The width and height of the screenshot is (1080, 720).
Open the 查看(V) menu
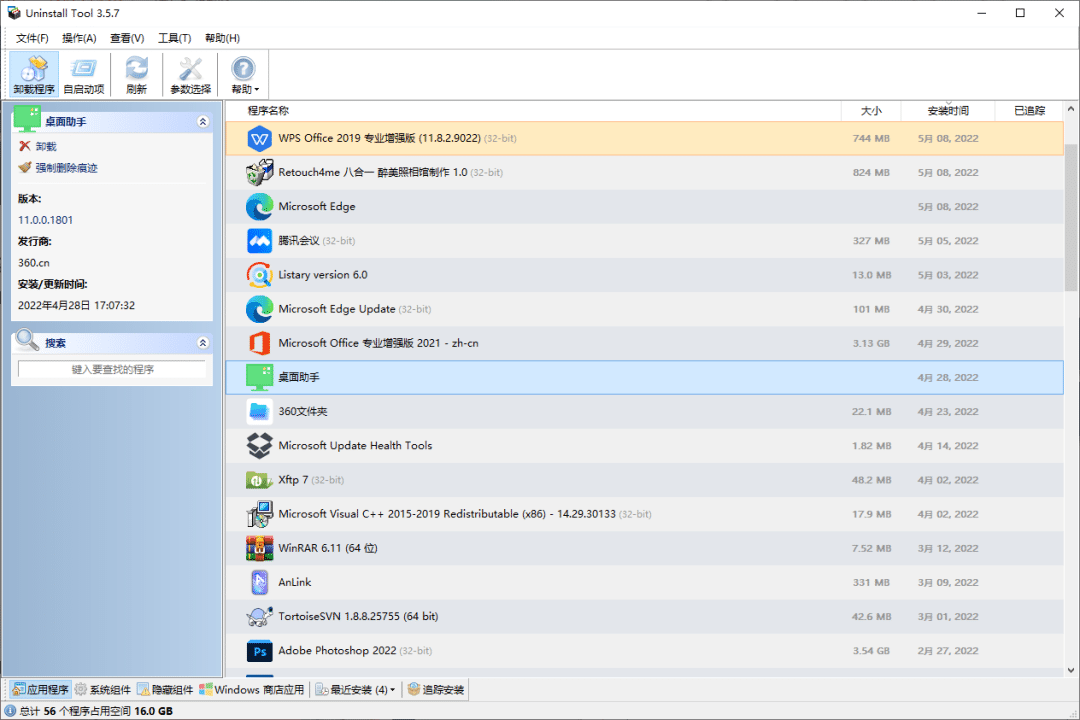click(127, 38)
